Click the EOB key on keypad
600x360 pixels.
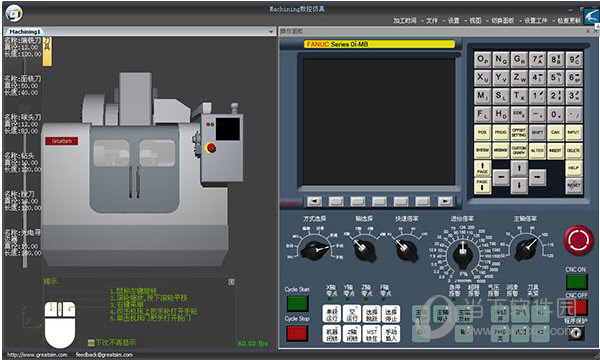tap(519, 114)
